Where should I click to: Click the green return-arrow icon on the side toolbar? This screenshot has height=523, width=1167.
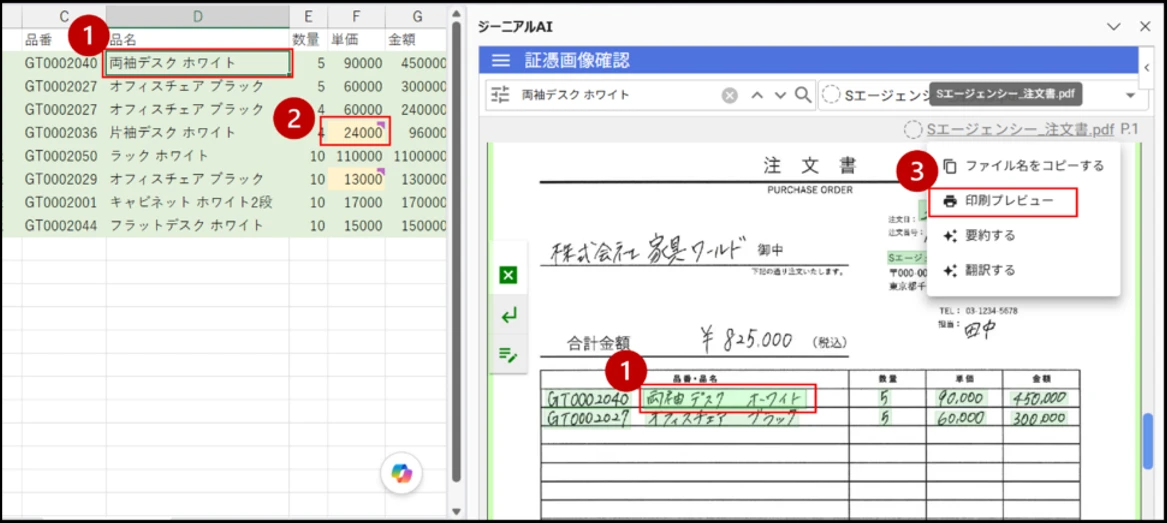[508, 316]
